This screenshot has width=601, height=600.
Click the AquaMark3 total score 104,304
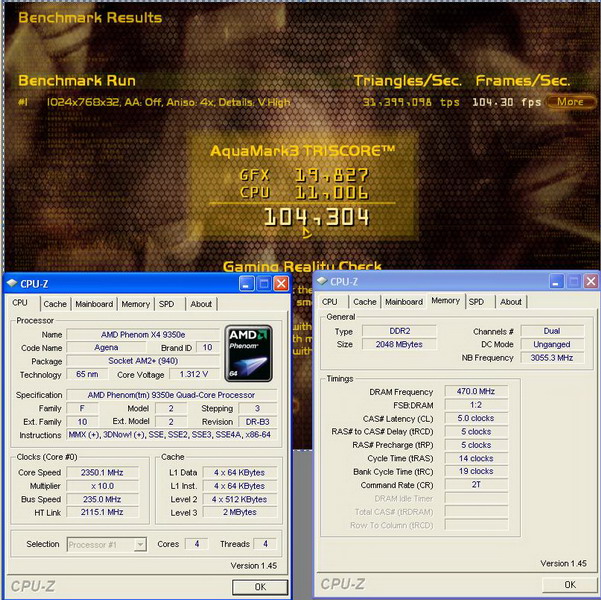tap(317, 217)
